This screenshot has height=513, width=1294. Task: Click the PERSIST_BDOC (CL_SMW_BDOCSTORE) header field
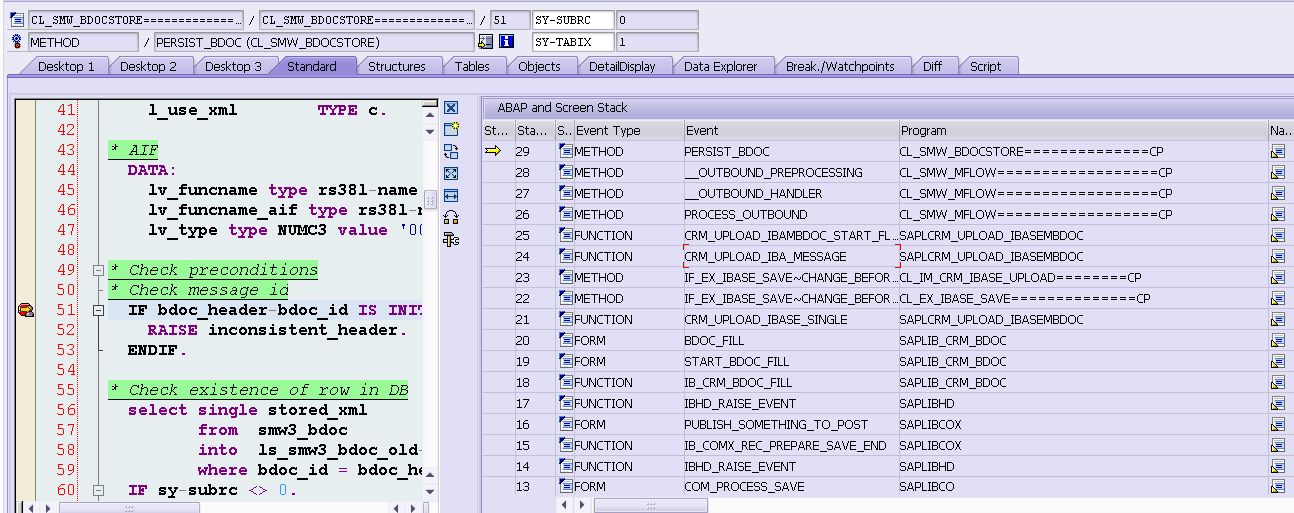pyautogui.click(x=313, y=42)
